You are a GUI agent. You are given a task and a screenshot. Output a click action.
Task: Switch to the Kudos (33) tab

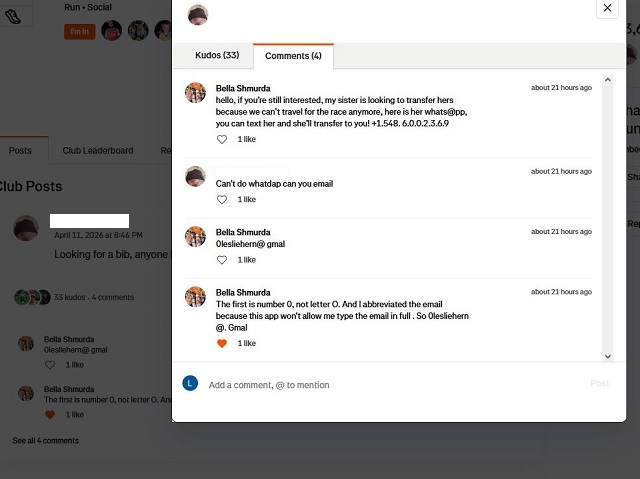[x=217, y=55]
